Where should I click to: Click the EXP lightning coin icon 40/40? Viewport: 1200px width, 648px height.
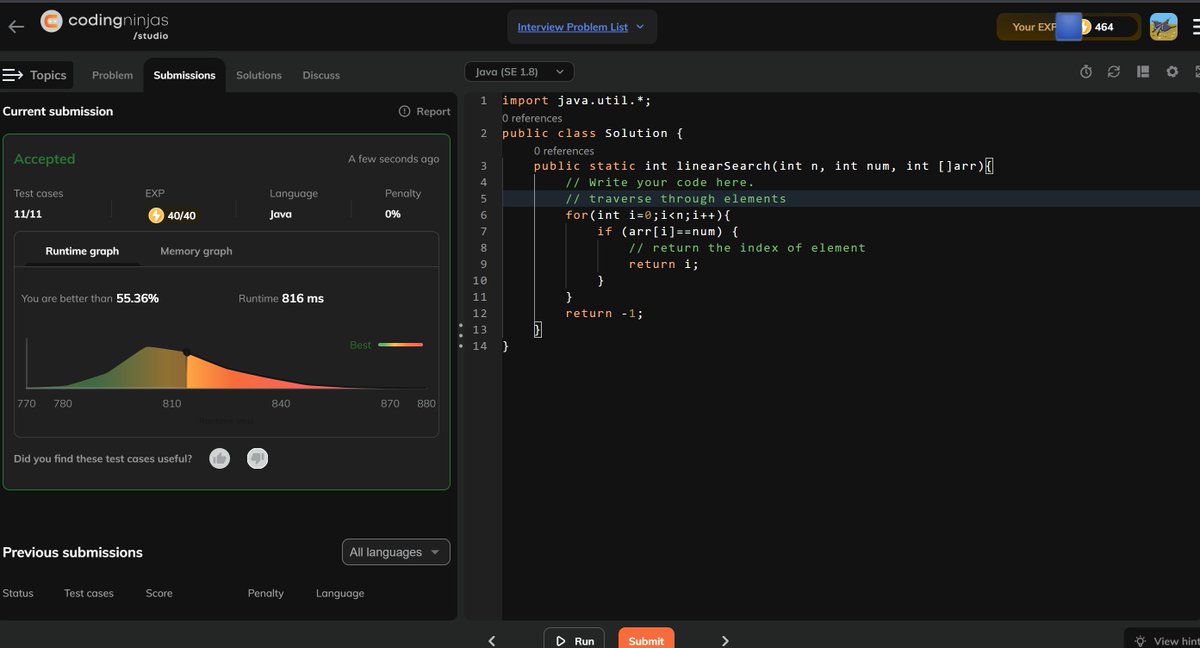156,215
